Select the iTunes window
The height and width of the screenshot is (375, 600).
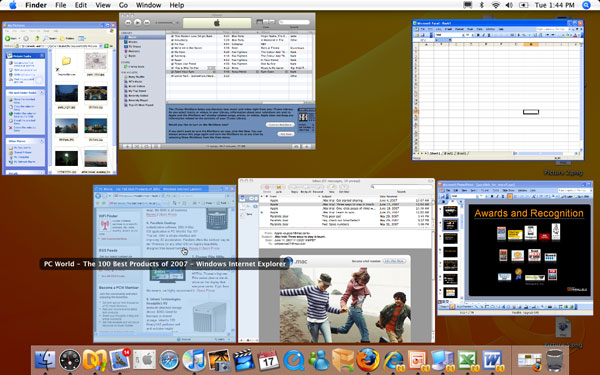tap(217, 81)
